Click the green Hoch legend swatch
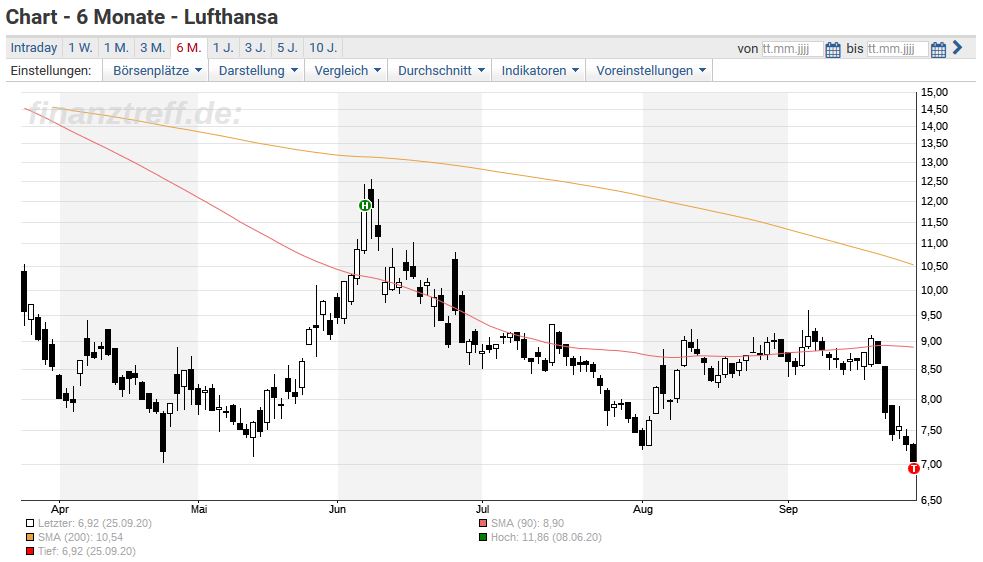This screenshot has width=983, height=562. (x=482, y=538)
